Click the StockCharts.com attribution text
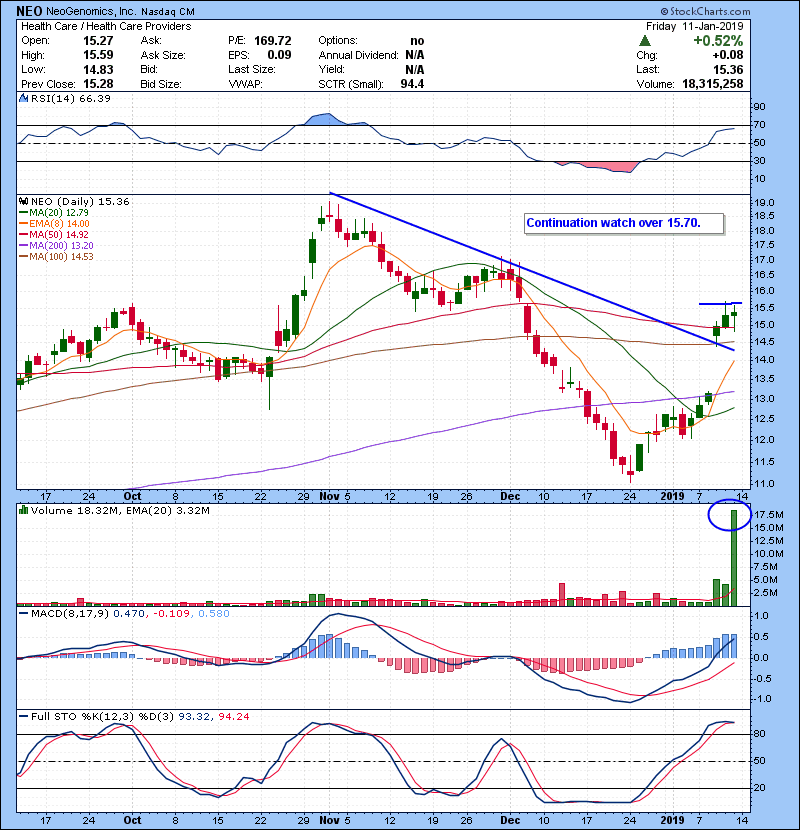This screenshot has height=830, width=800. (x=705, y=11)
